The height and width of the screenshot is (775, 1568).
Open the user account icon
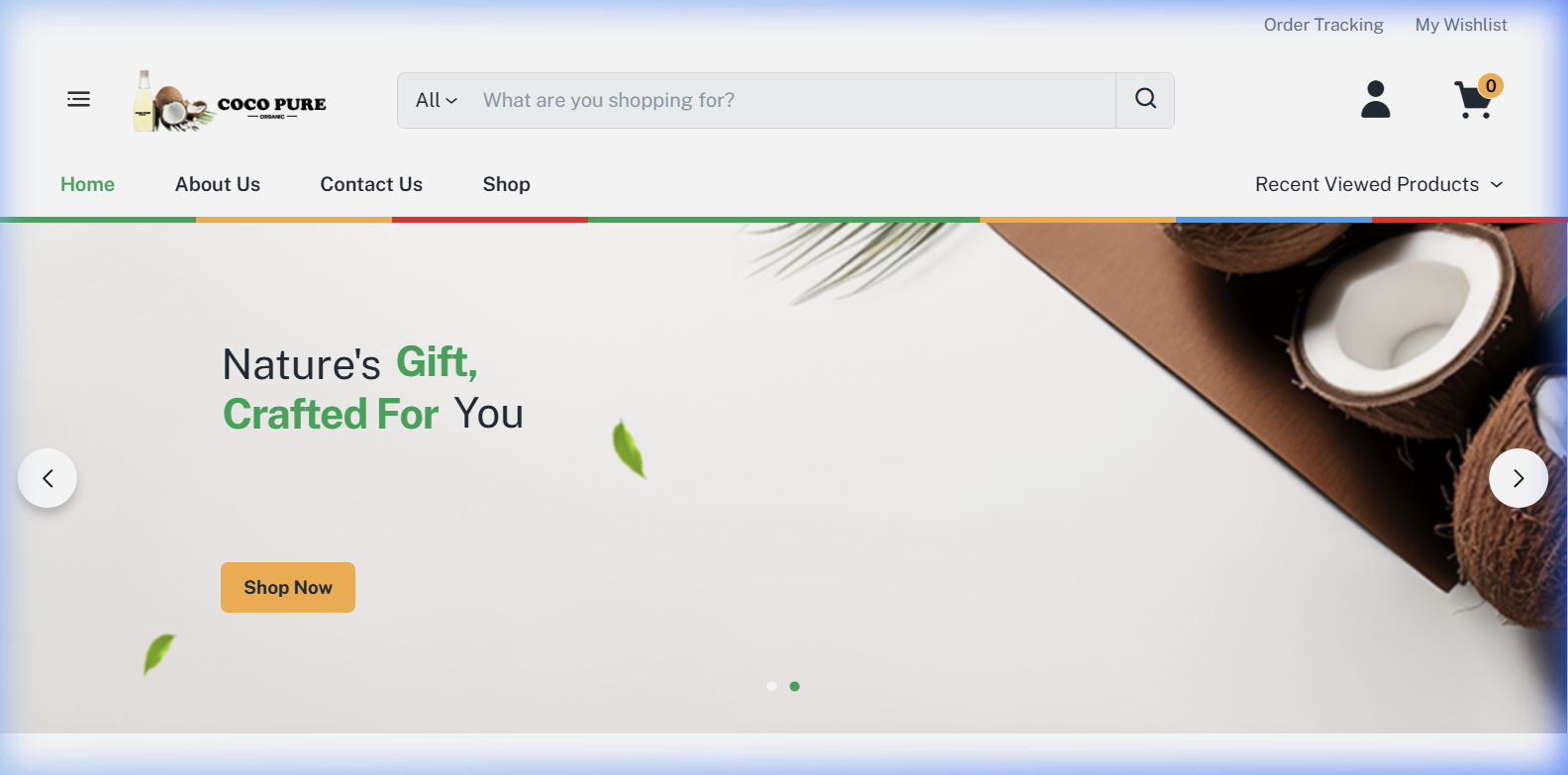1376,99
